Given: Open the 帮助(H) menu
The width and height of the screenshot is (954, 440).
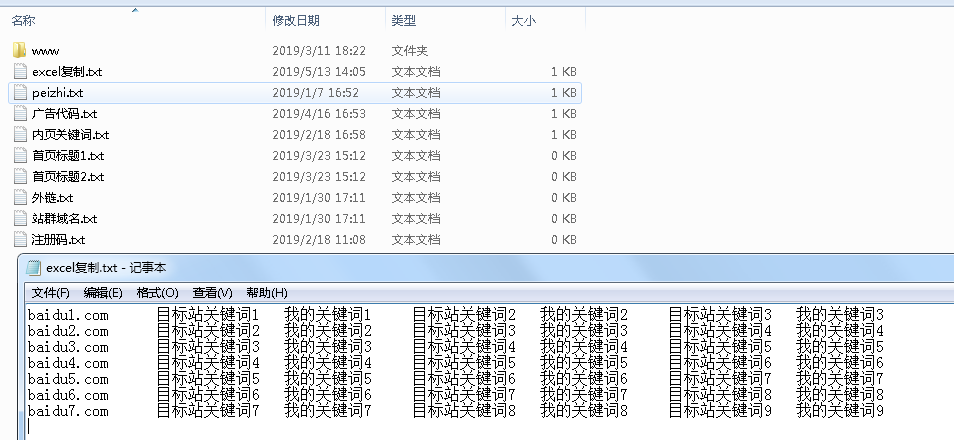Looking at the screenshot, I should (x=266, y=293).
